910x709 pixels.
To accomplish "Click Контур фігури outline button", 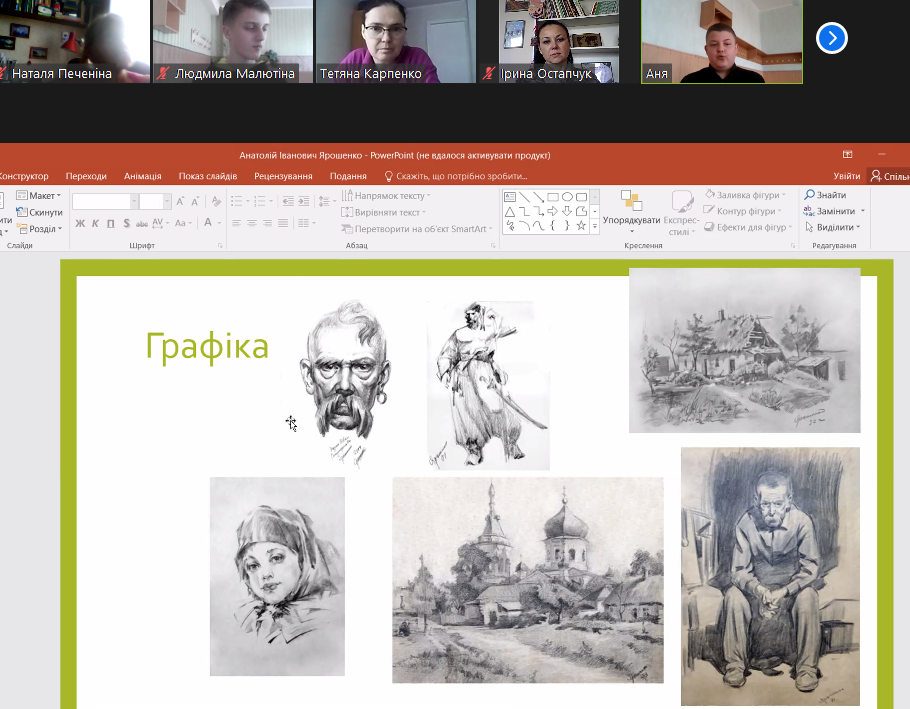I will tap(743, 211).
